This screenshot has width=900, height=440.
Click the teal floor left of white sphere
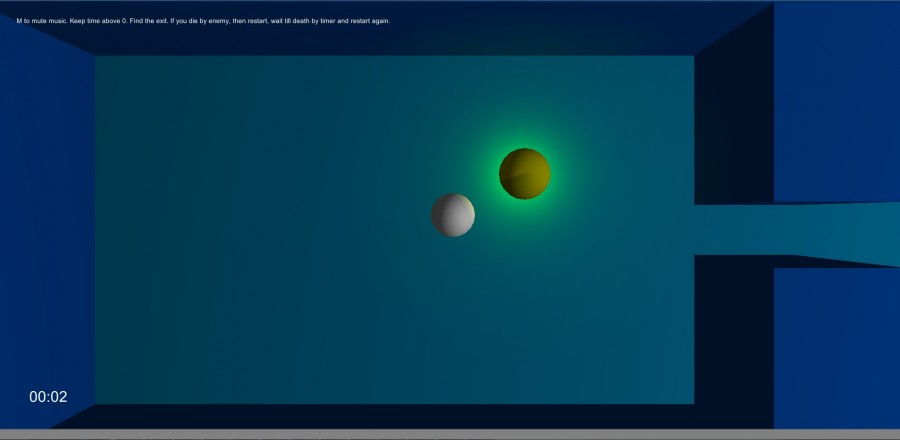point(258,229)
